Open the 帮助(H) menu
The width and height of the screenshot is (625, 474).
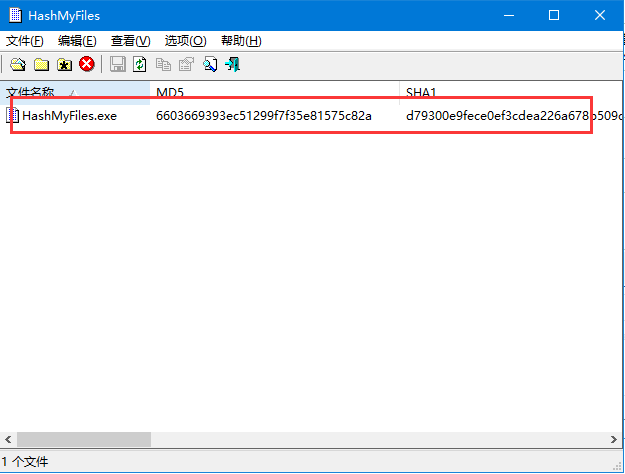pyautogui.click(x=241, y=41)
